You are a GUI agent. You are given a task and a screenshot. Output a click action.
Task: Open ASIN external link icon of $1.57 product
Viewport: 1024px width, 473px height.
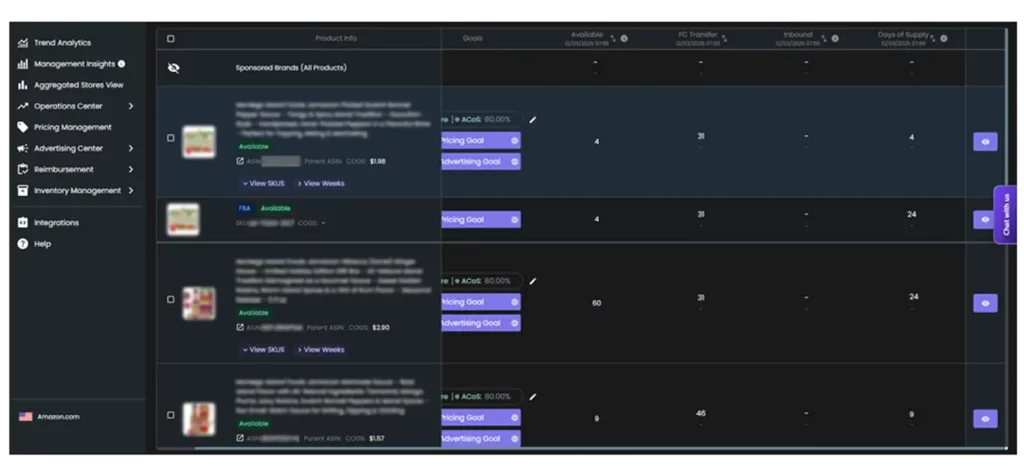240,438
